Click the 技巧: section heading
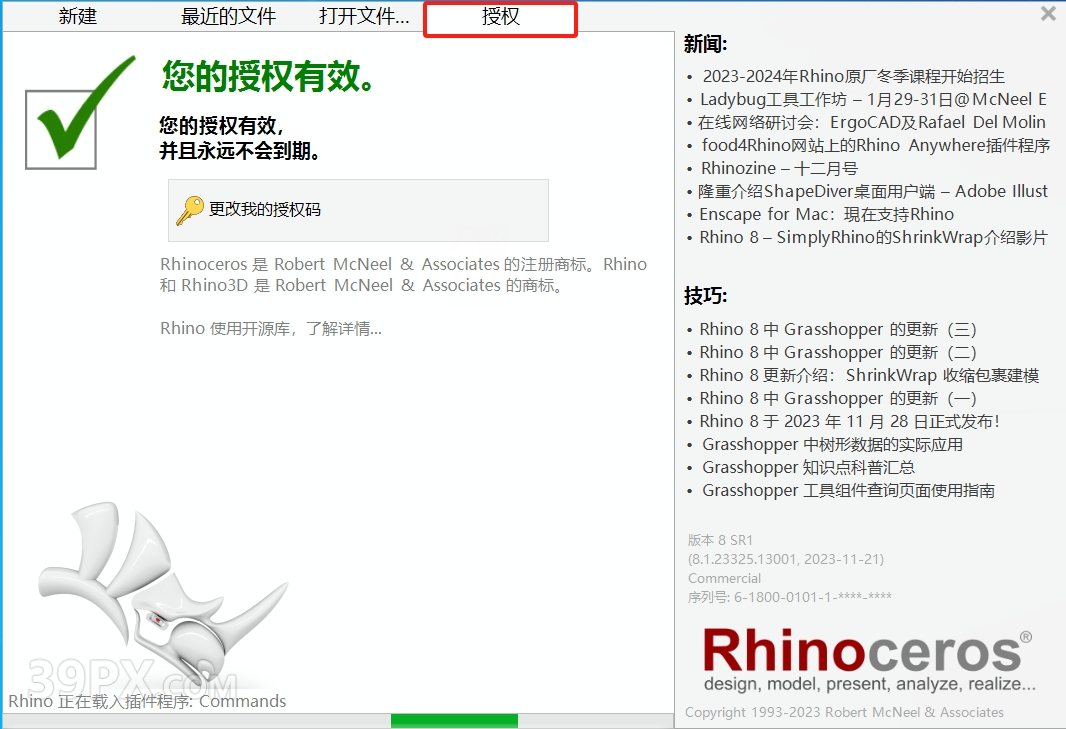The width and height of the screenshot is (1066, 729). [x=706, y=296]
